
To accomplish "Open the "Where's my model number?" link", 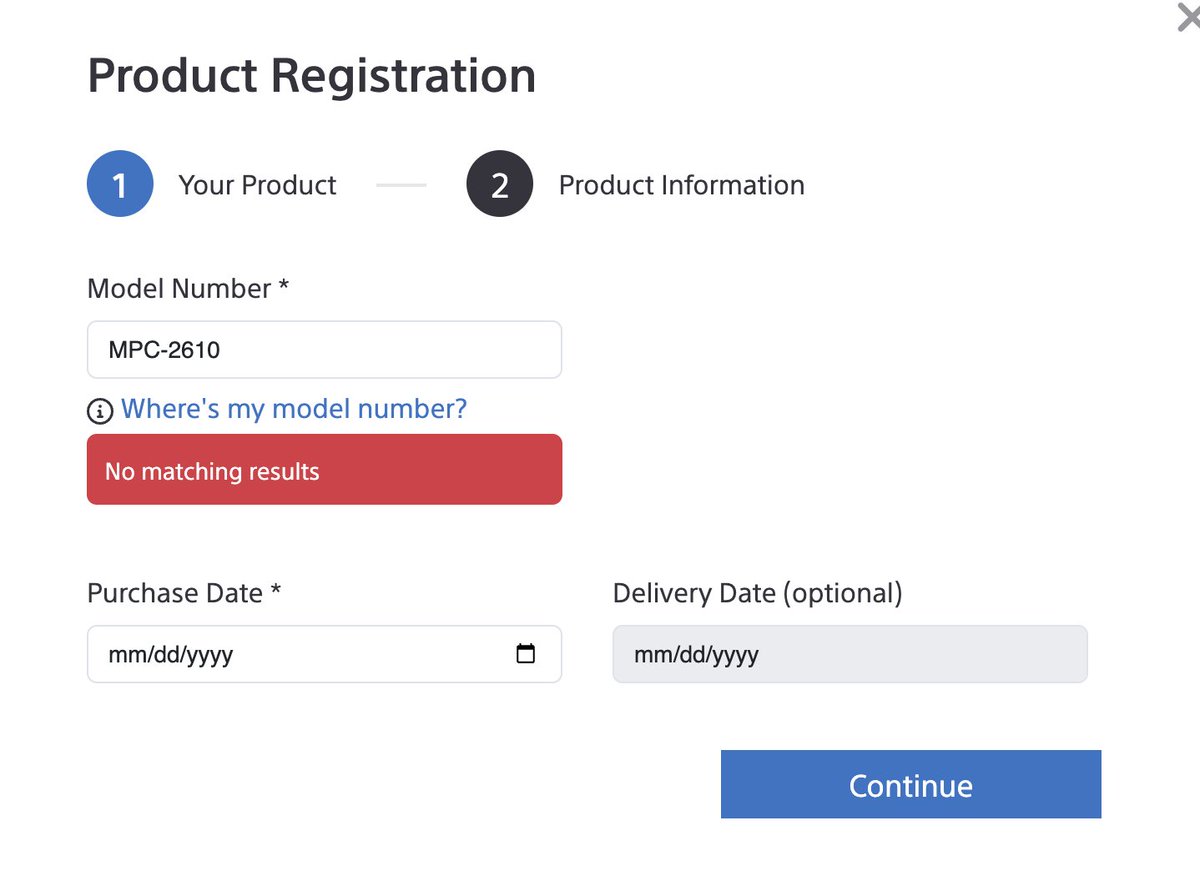I will pyautogui.click(x=294, y=409).
